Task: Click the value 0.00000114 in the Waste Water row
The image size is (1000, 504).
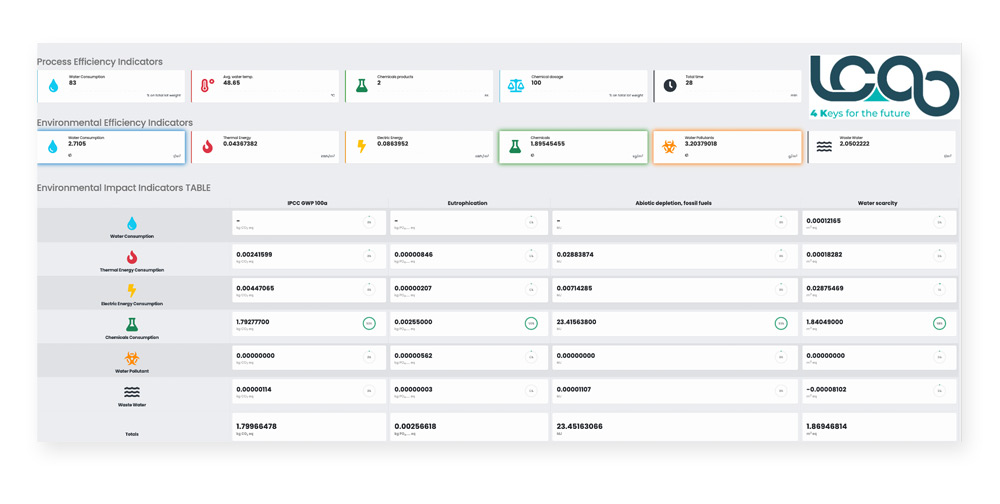Action: 254,389
